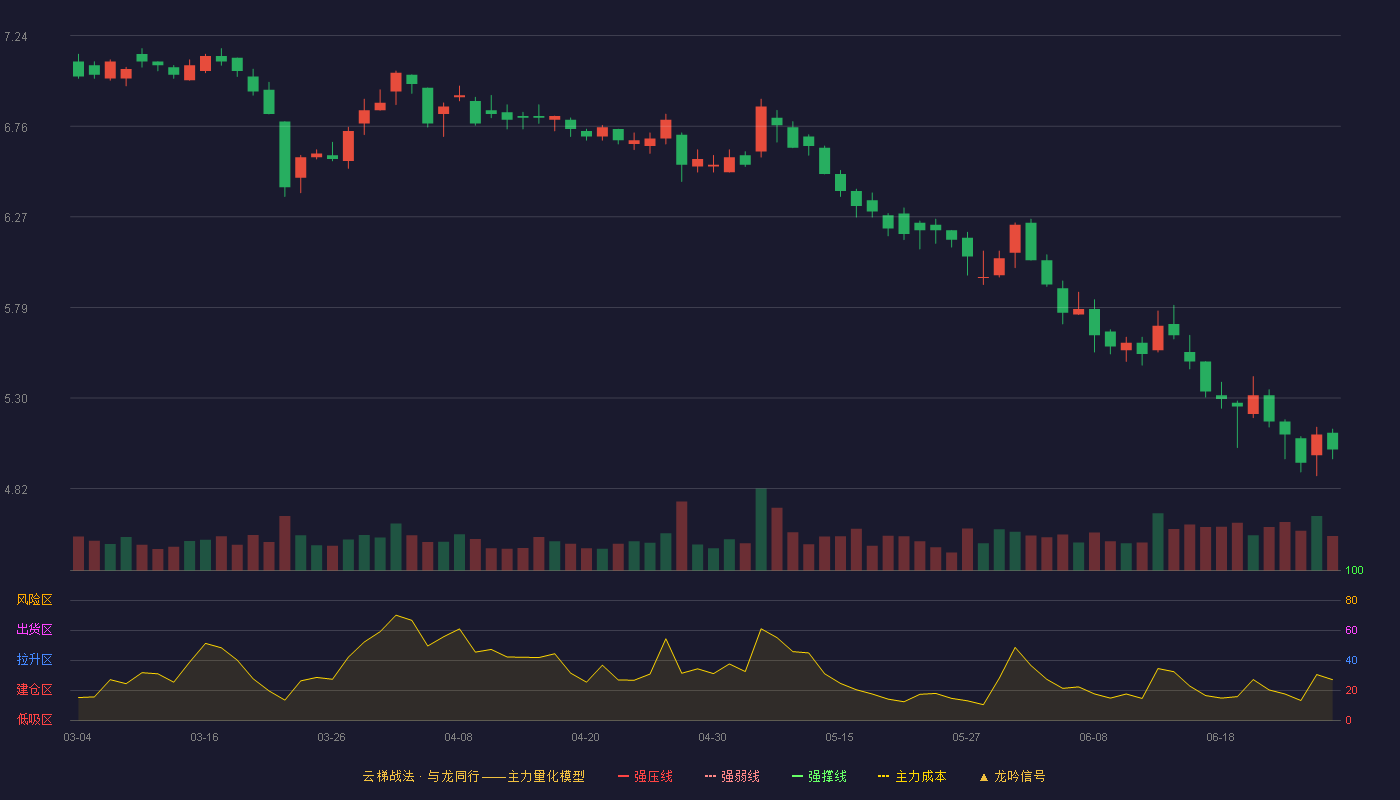Click the orange 80 indicator axis value
The width and height of the screenshot is (1400, 800).
[1351, 601]
